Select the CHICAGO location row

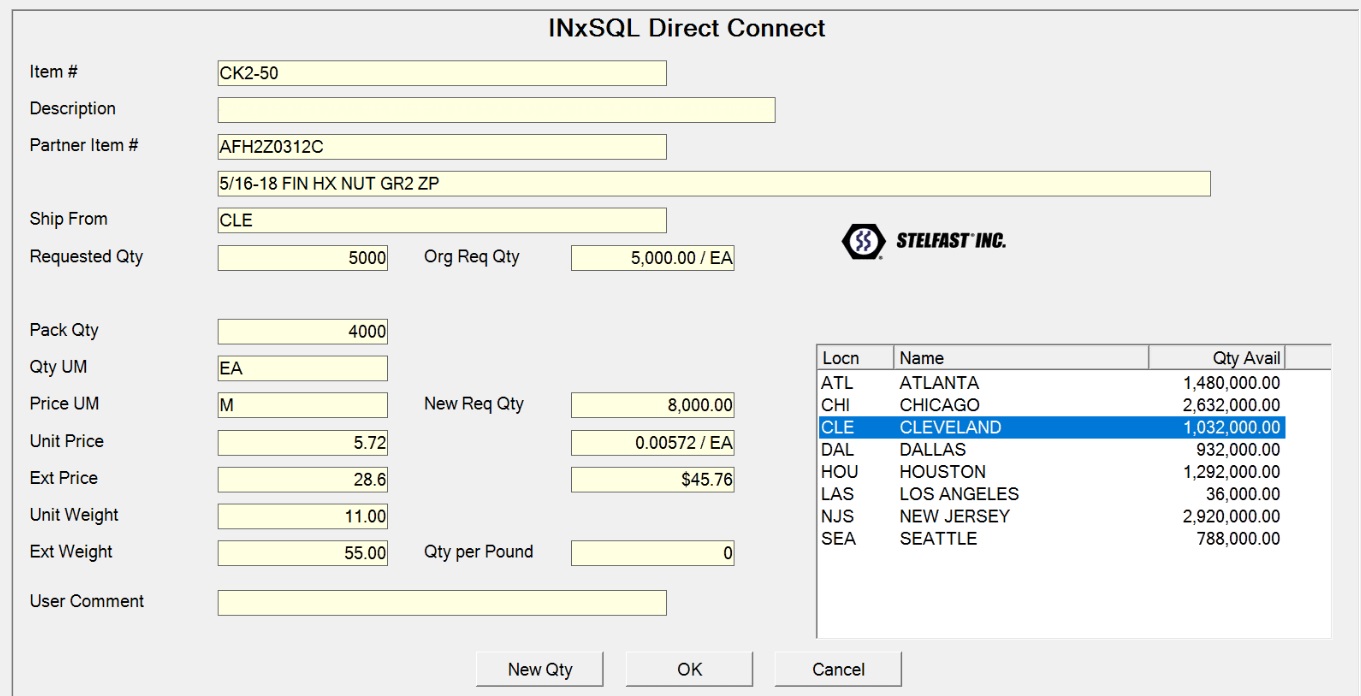1050,405
